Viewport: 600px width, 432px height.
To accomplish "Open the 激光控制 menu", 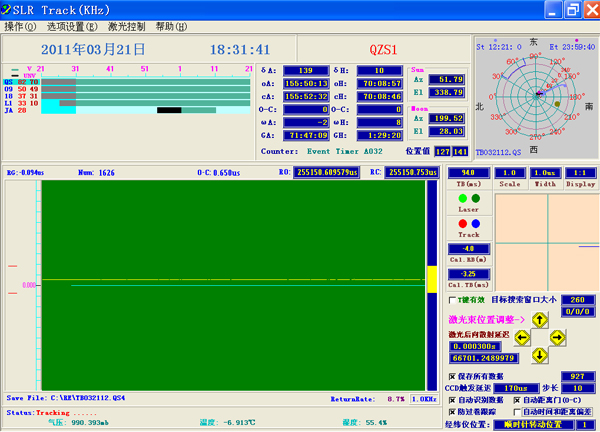I will tap(126, 27).
